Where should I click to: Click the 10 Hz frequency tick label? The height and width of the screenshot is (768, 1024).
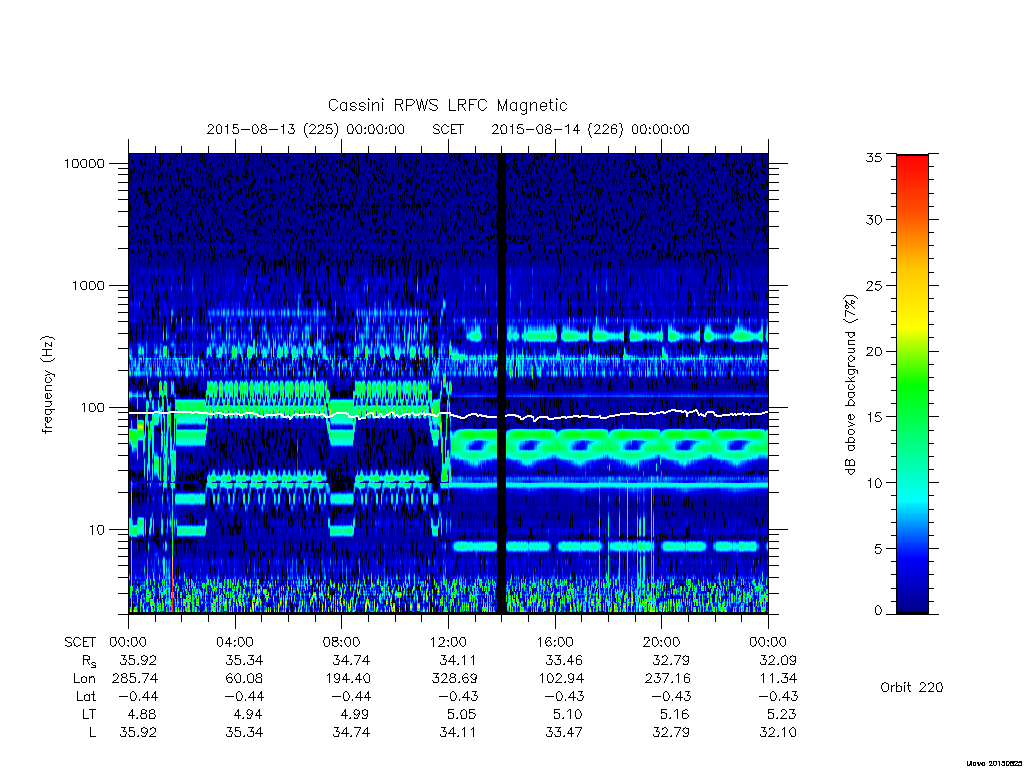click(97, 530)
